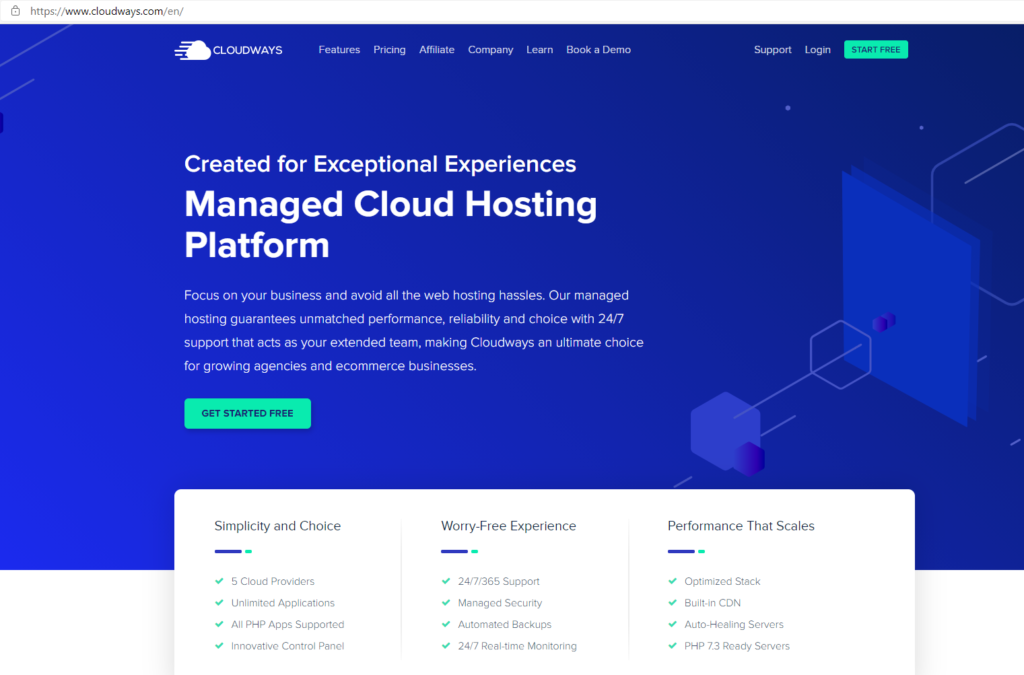The width and height of the screenshot is (1024, 675).
Task: Click checkmark beside Auto-Healing Servers
Action: click(x=673, y=624)
